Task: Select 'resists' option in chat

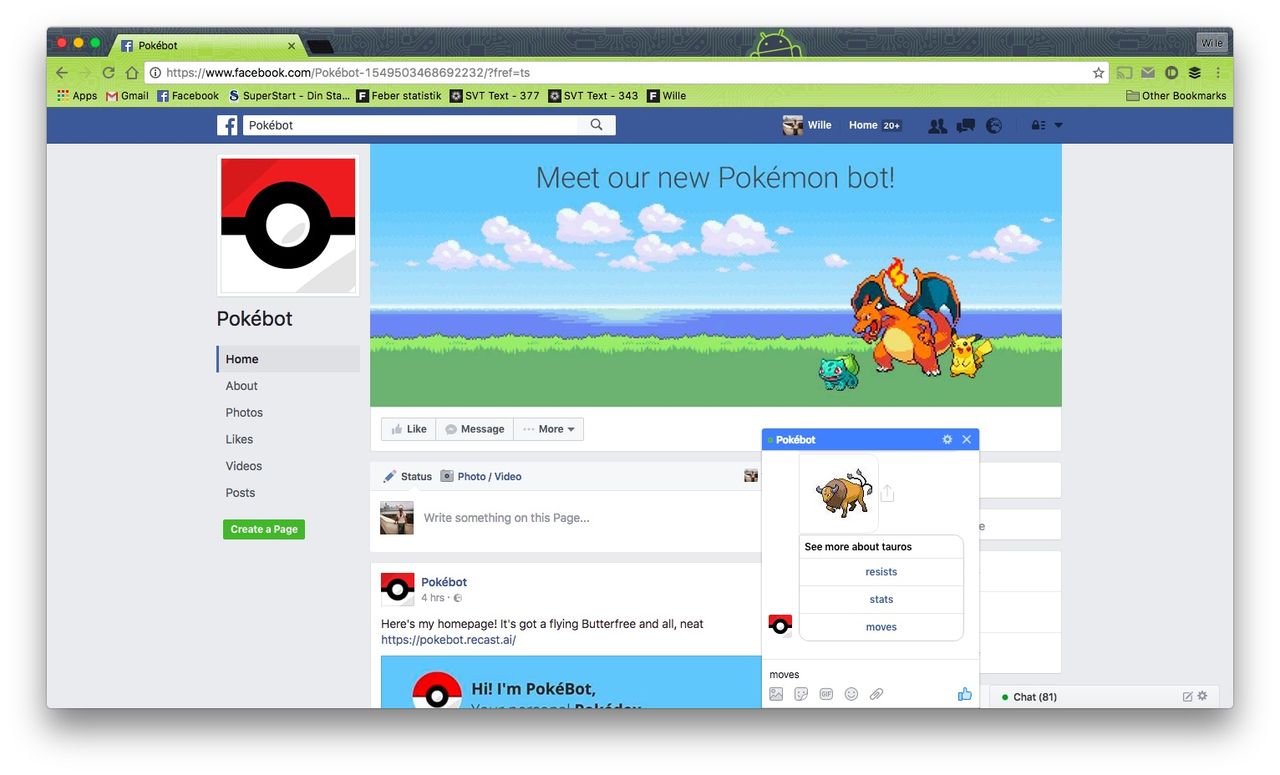Action: (x=881, y=572)
